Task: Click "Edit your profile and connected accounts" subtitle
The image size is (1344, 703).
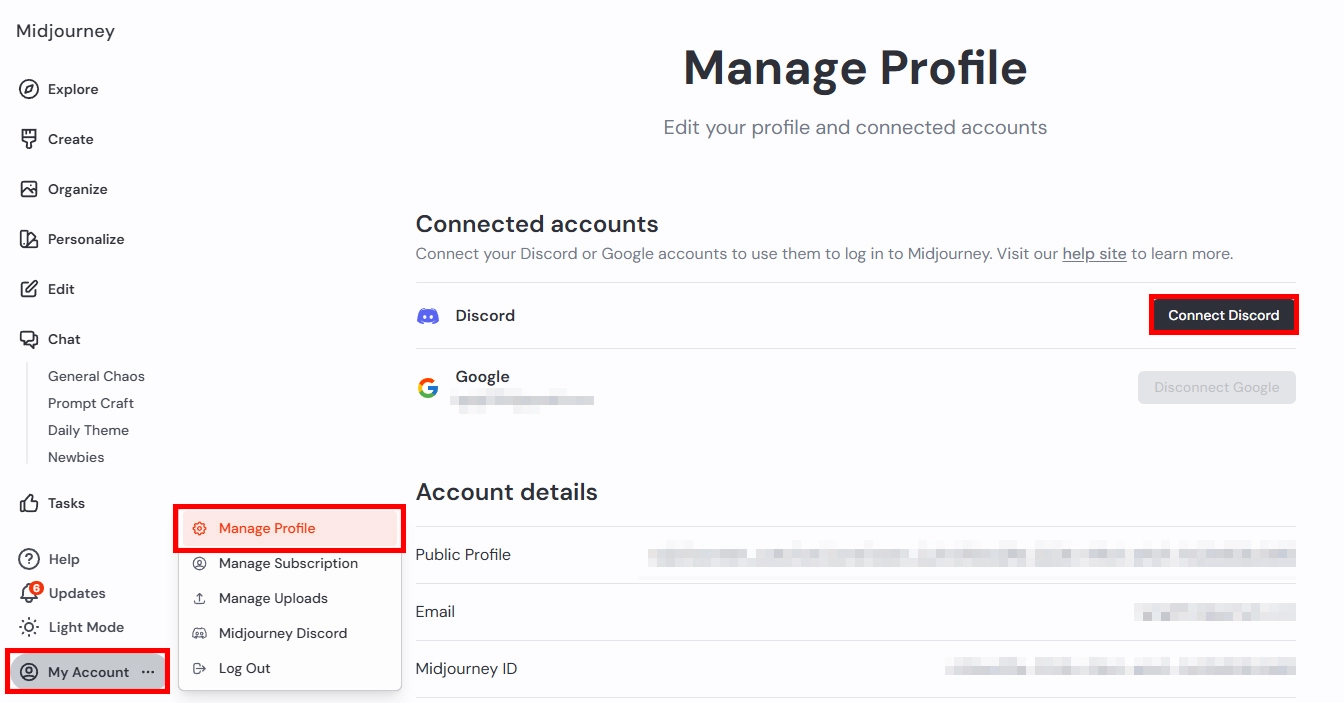Action: pyautogui.click(x=855, y=128)
